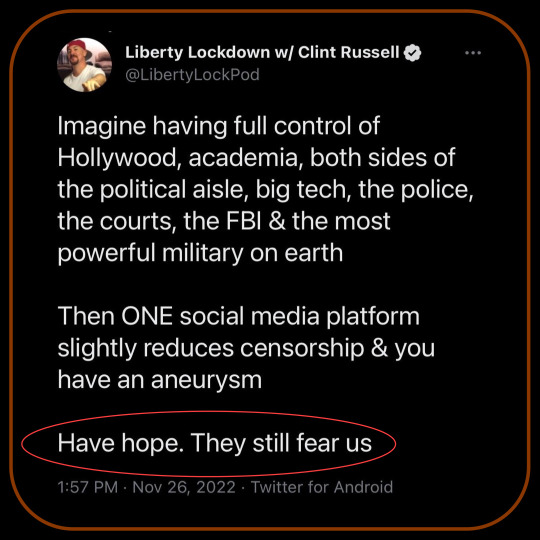Click the words social media platform
Image resolution: width=540 pixels, height=540 pixels.
pos(300,317)
